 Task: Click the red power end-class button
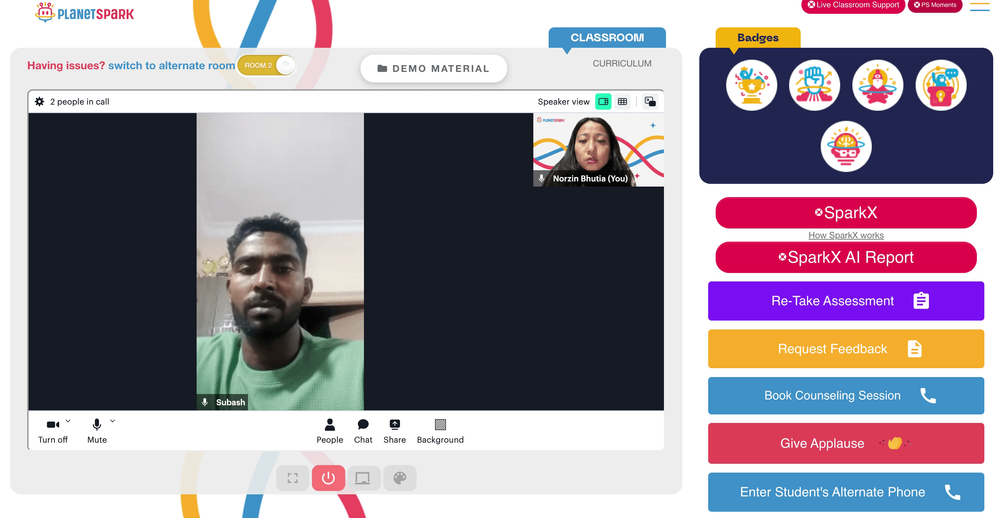click(x=328, y=478)
